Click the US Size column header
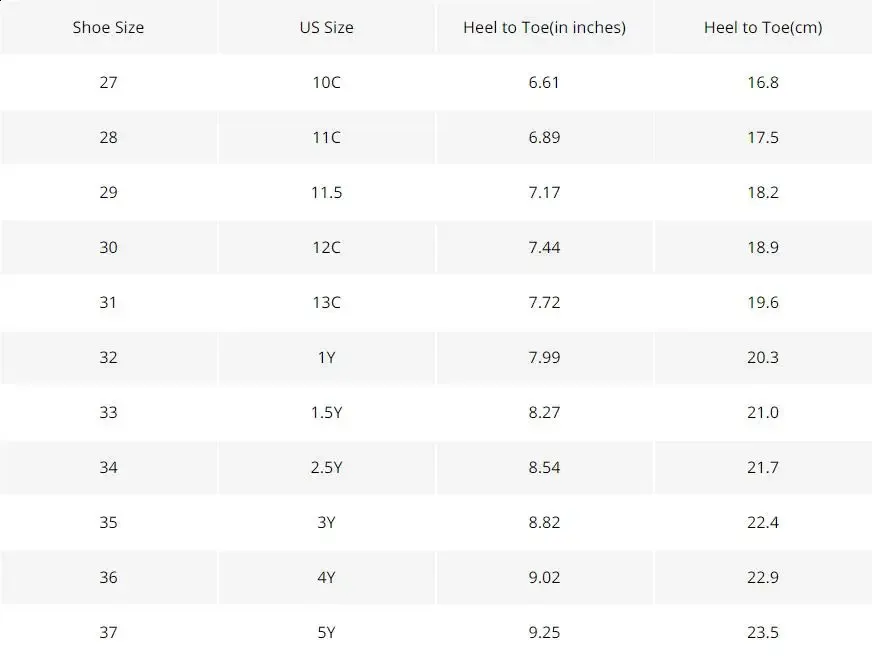 (x=326, y=27)
